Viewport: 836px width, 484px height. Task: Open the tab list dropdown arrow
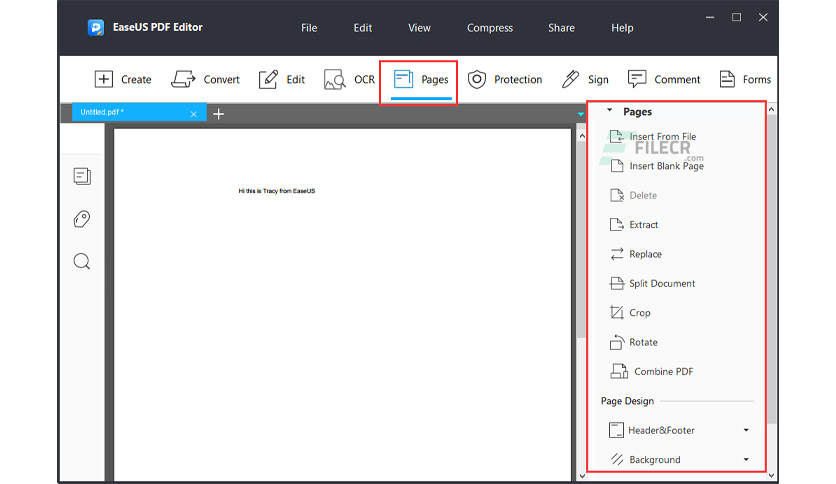point(581,114)
